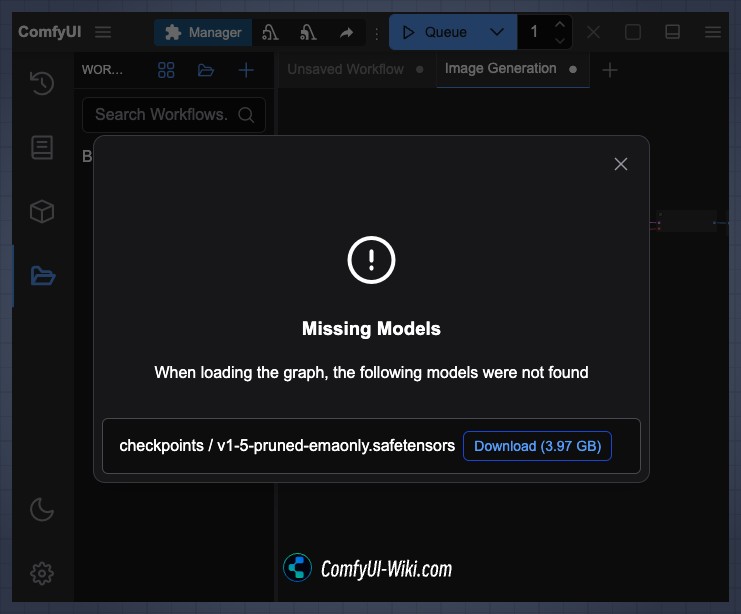Click Download (3.97 GB) button
The width and height of the screenshot is (741, 614).
pos(537,446)
